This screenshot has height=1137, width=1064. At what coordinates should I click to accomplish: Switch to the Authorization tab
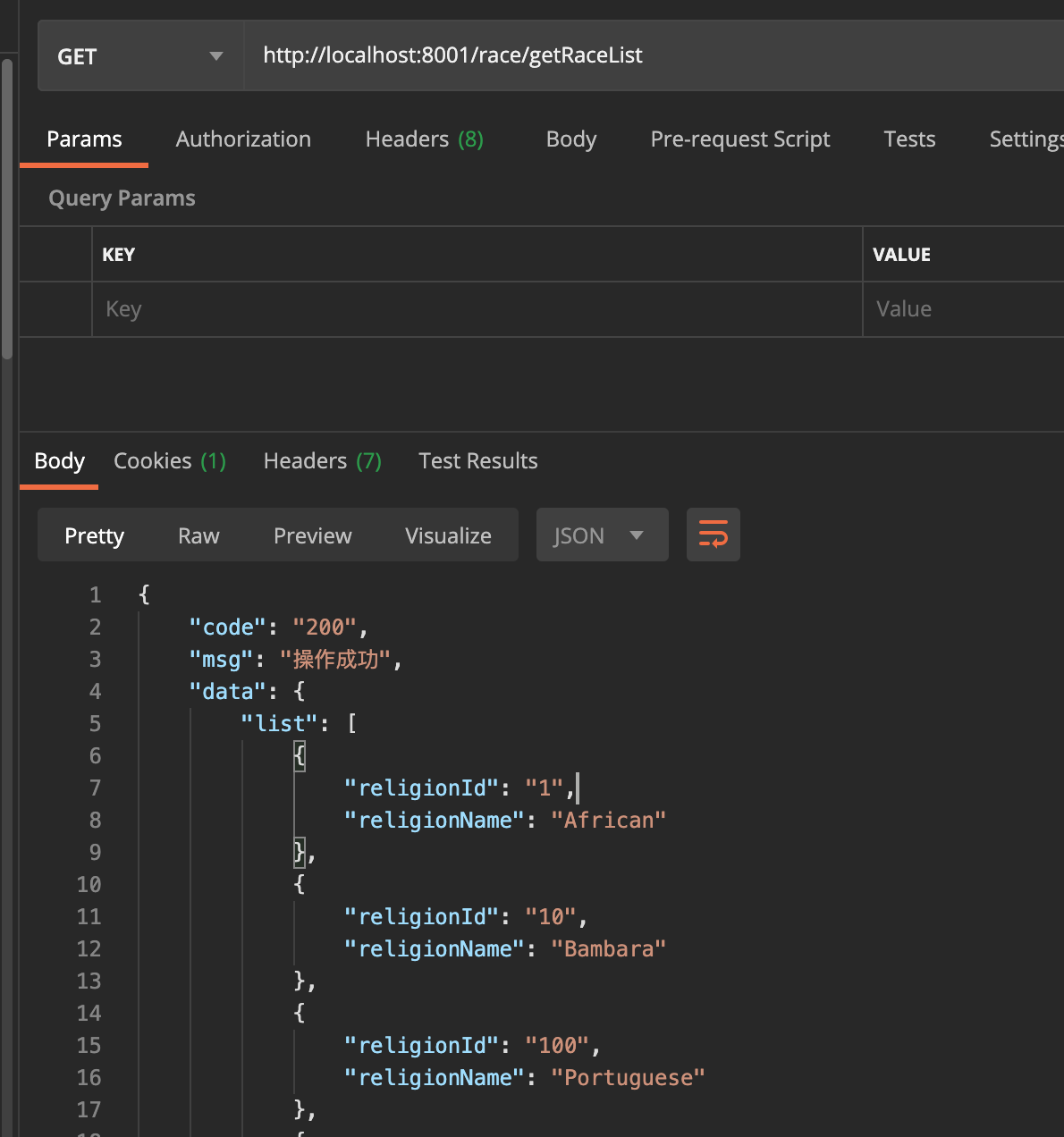[243, 139]
